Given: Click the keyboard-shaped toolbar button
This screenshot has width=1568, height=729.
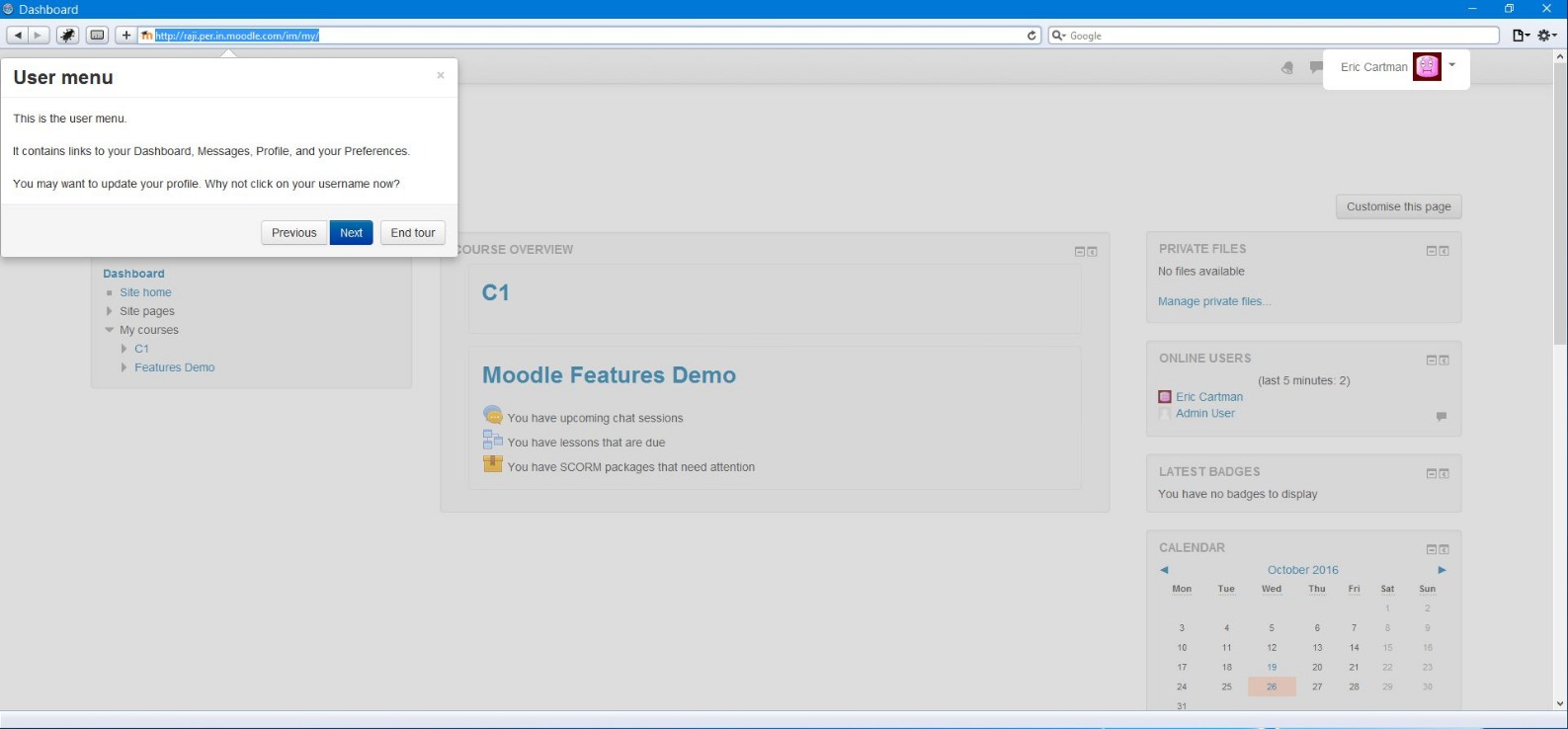Looking at the screenshot, I should click(97, 36).
